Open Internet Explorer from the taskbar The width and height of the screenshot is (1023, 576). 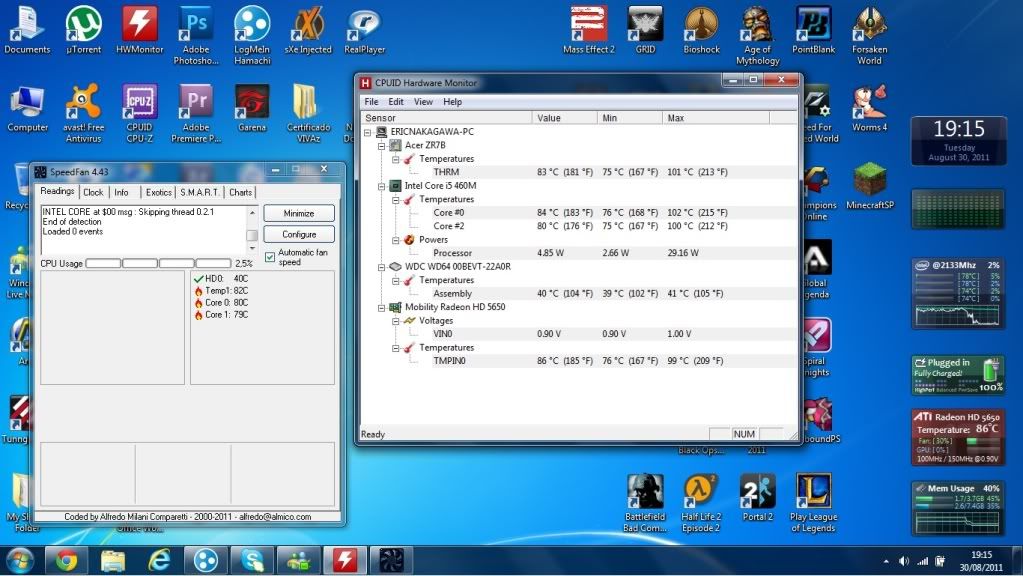tap(159, 560)
